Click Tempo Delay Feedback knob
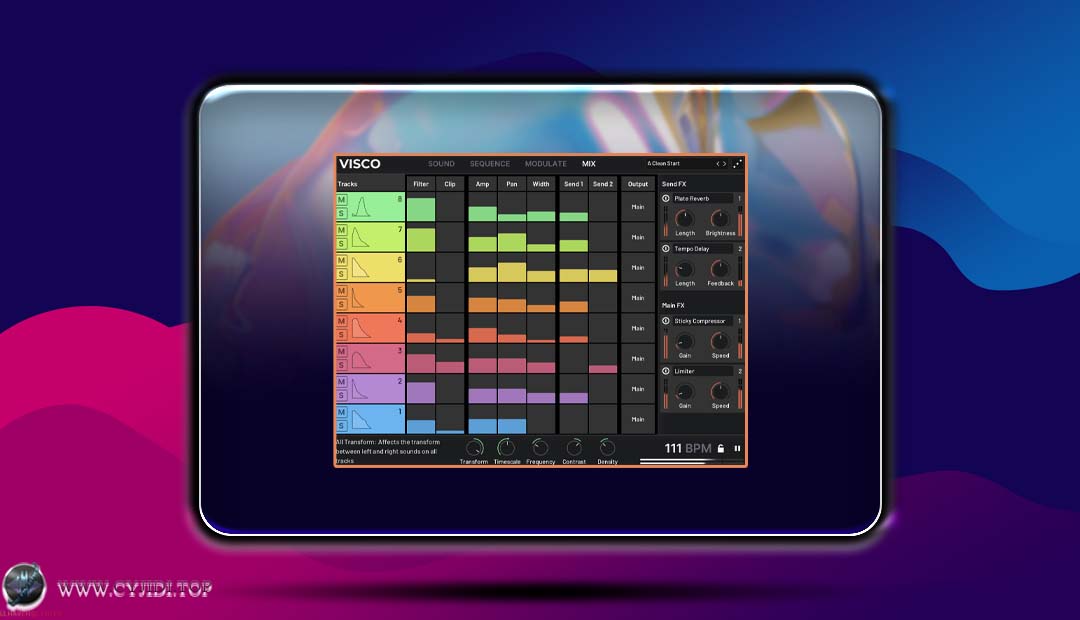Screen dimensions: 1080x620 [720, 269]
